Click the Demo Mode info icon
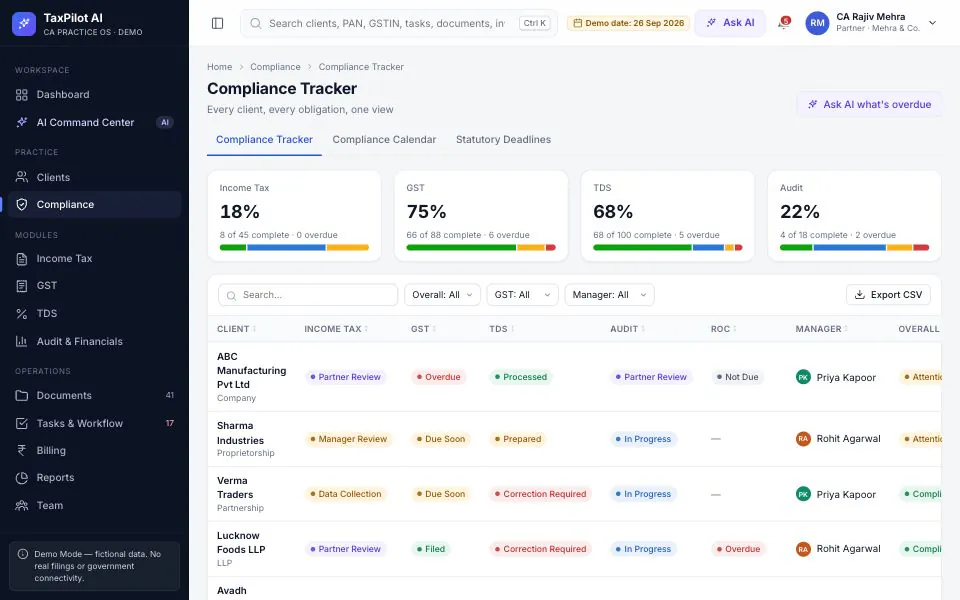Viewport: 960px width, 600px height. (23, 554)
